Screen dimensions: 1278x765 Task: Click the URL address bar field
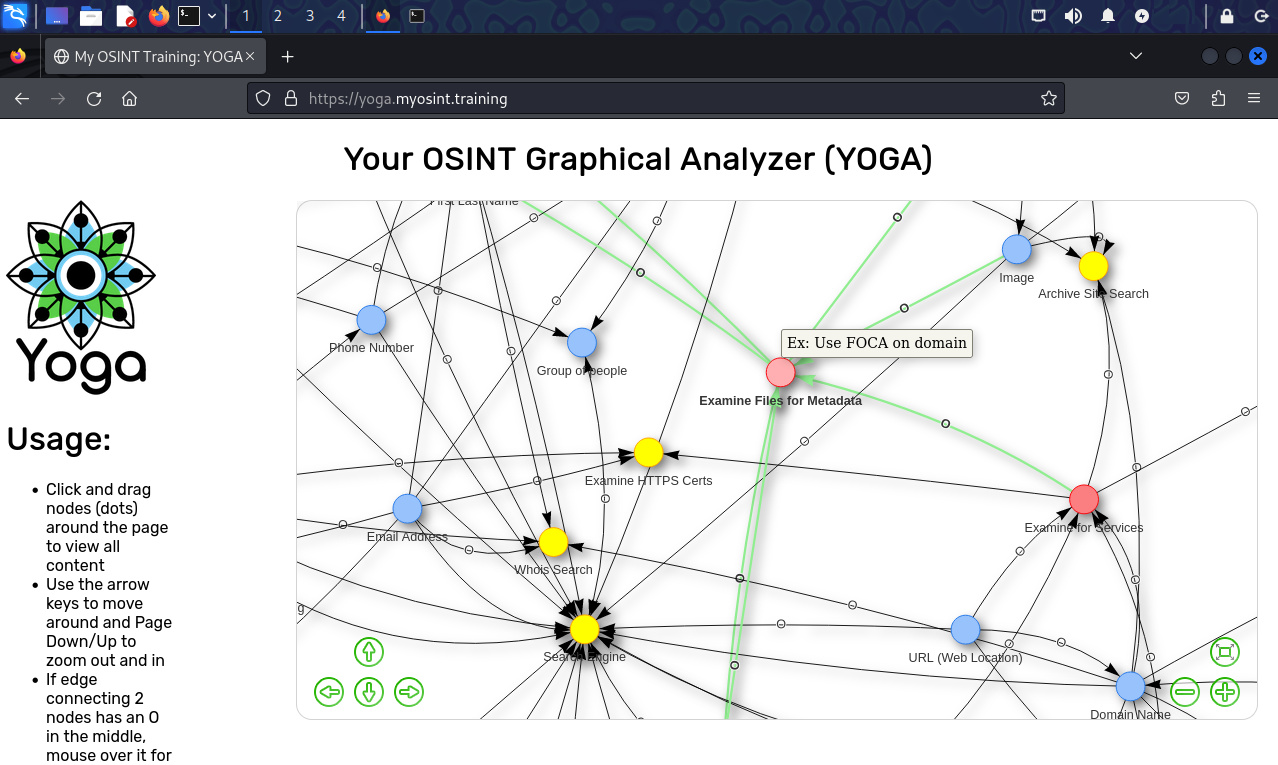[660, 99]
